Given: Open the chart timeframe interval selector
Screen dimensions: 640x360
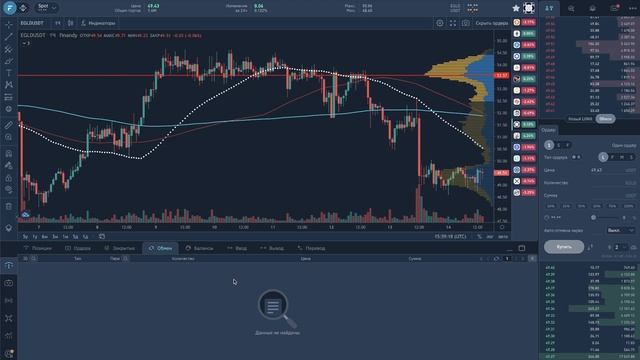Looking at the screenshot, I should tap(58, 23).
